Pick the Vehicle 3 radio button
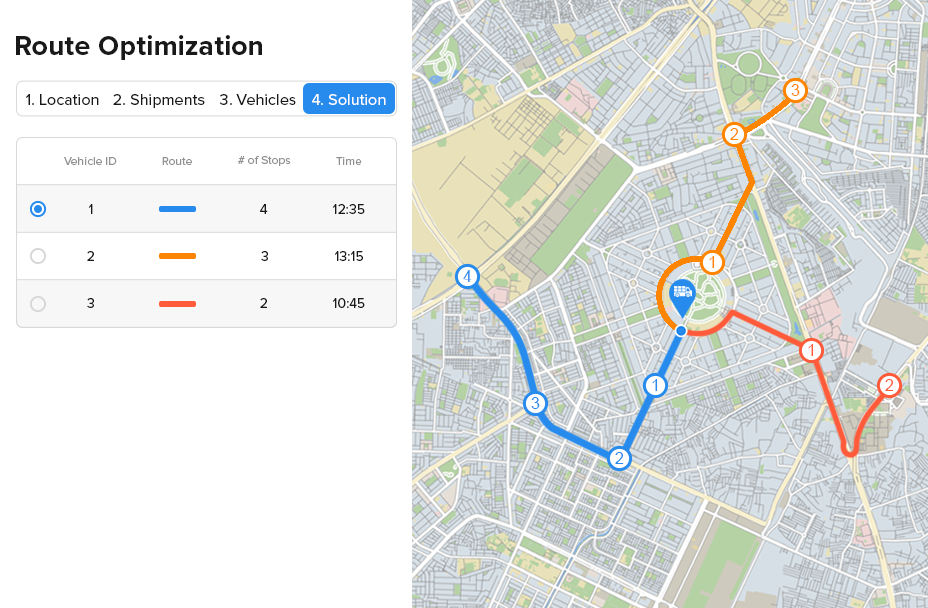Viewport: 928px width, 608px height. (x=38, y=303)
